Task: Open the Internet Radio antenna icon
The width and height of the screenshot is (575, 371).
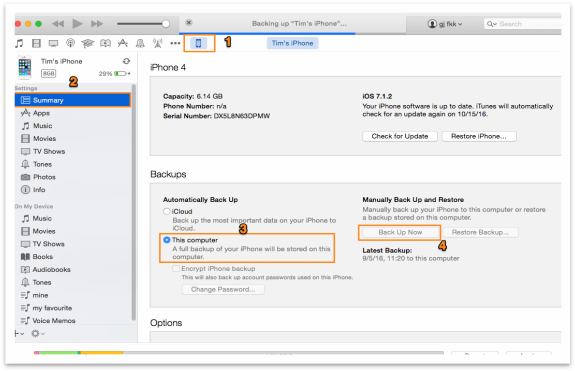Action: pos(158,43)
